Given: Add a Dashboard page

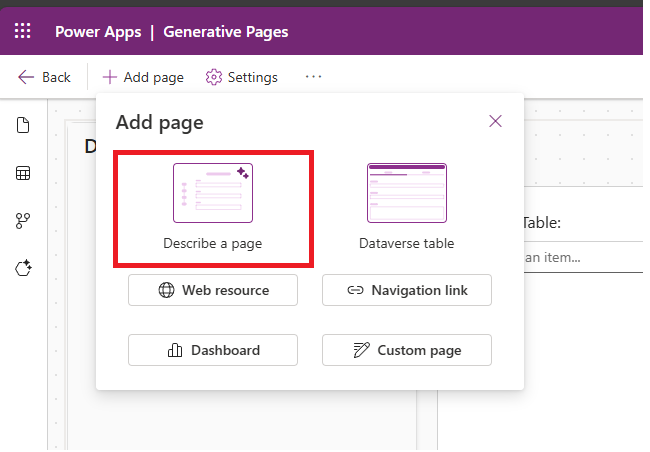Looking at the screenshot, I should point(213,350).
